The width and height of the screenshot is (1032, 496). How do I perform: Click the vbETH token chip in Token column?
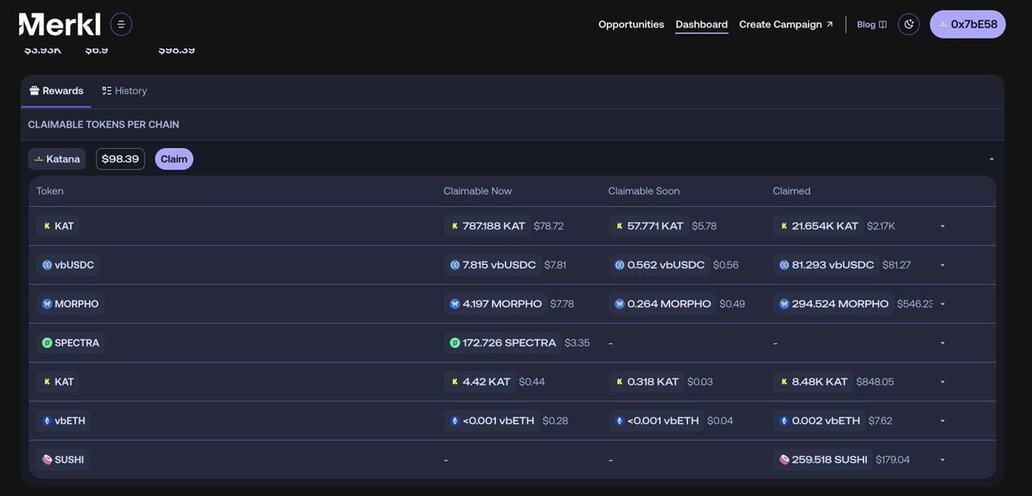pyautogui.click(x=63, y=421)
